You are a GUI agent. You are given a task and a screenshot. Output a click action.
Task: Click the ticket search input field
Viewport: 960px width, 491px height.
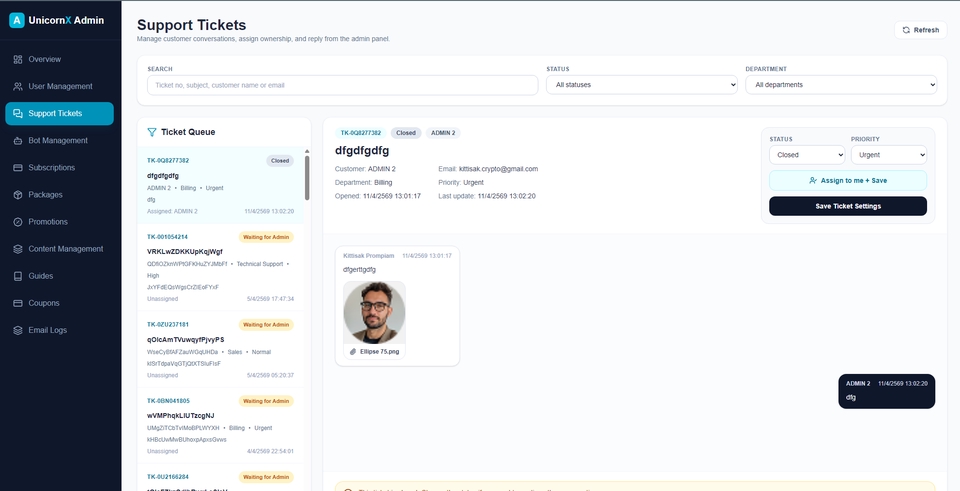(x=343, y=85)
